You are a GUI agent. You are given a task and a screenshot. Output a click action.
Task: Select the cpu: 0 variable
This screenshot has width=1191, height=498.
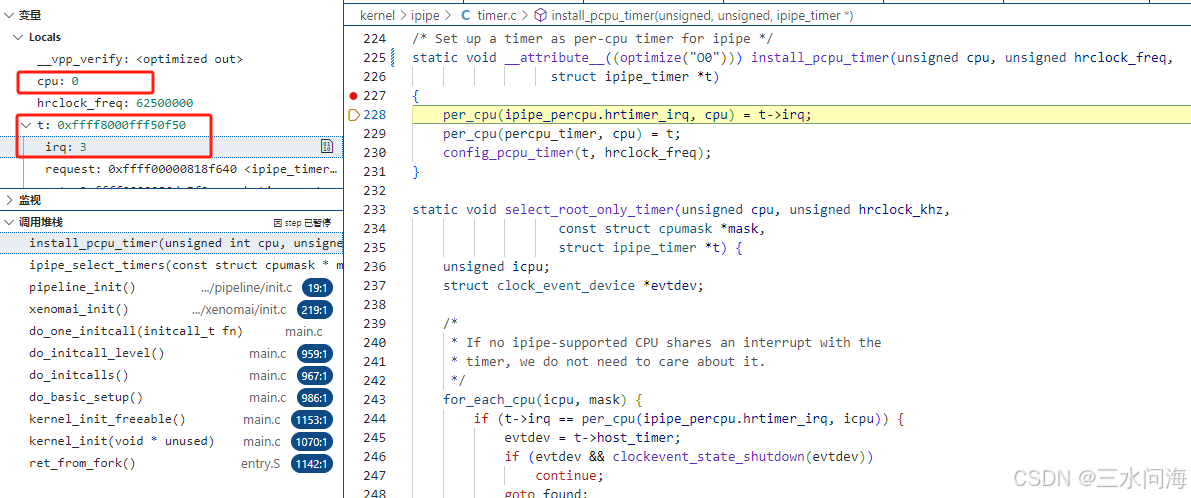(172, 81)
